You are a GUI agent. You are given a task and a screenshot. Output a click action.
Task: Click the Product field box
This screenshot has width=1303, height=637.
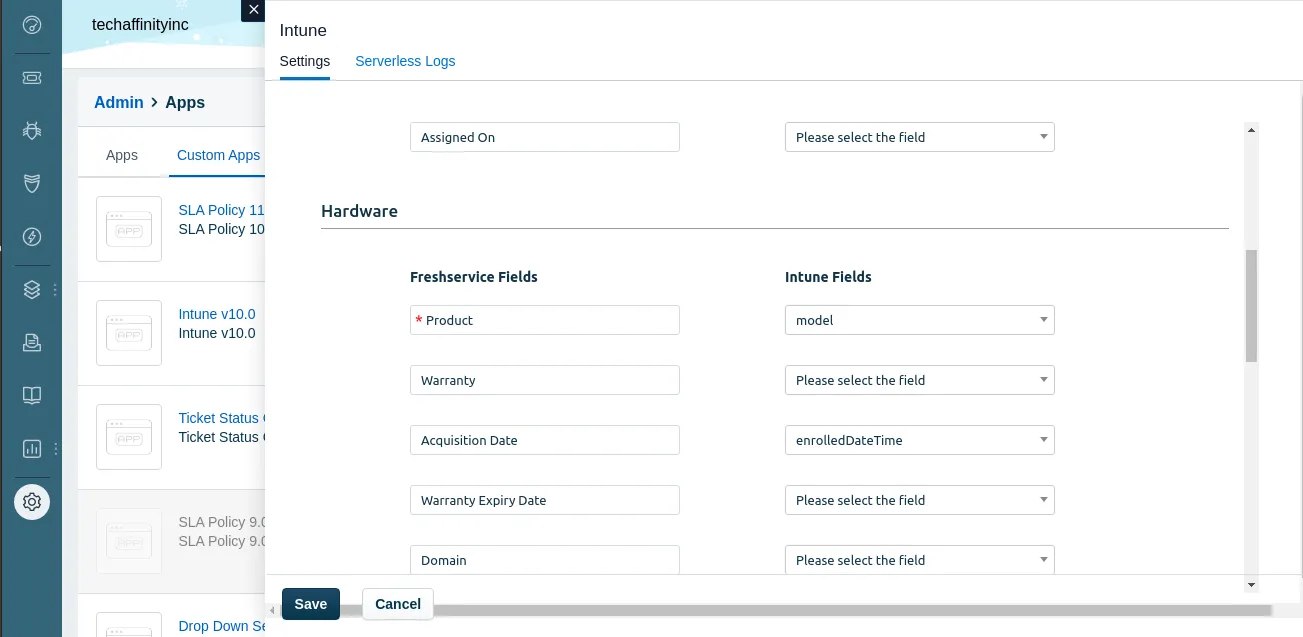pos(545,320)
